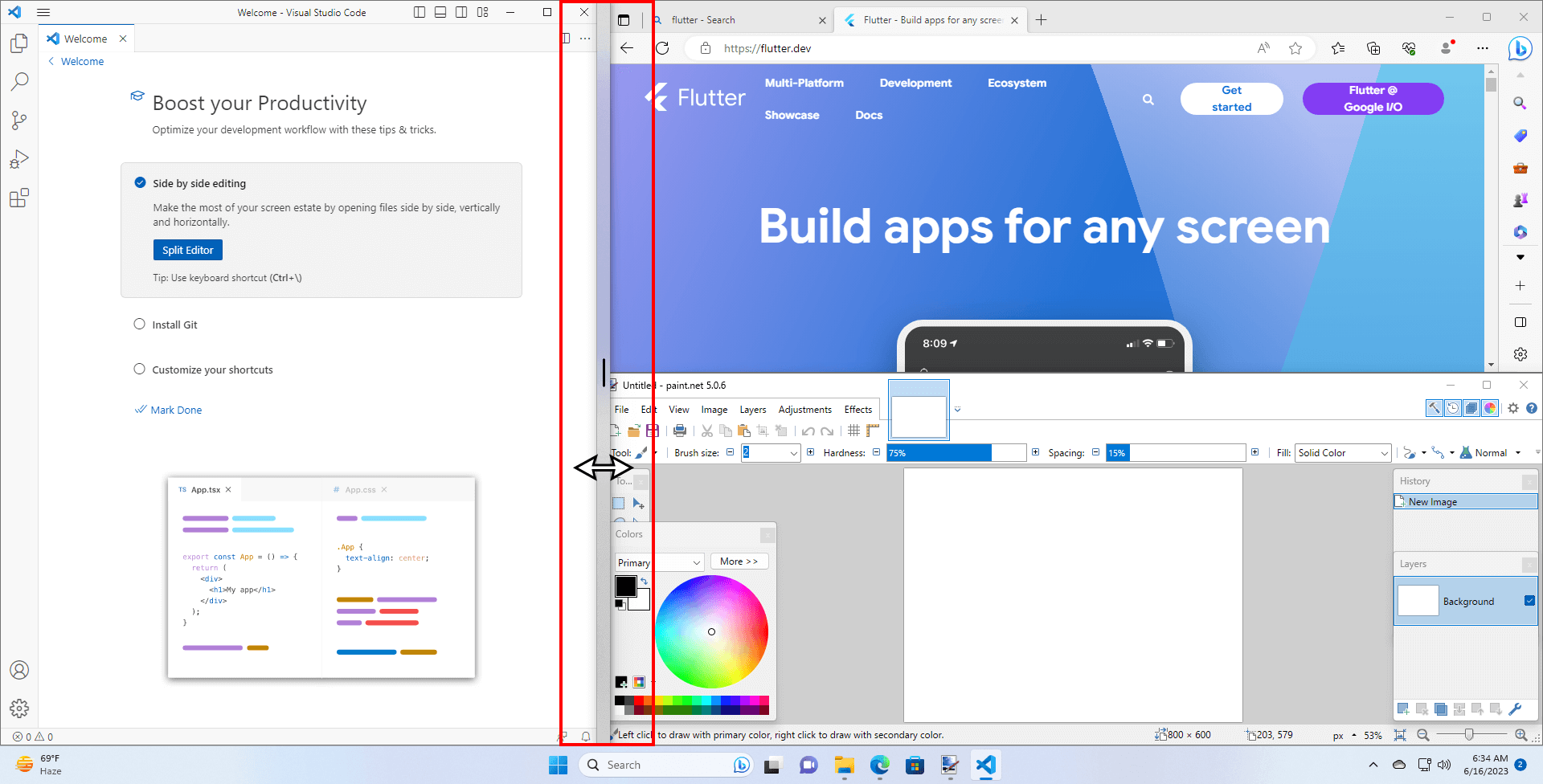Enable the ruler icon in paint.net toolbar
Viewport: 1543px width, 784px height.
click(x=873, y=431)
